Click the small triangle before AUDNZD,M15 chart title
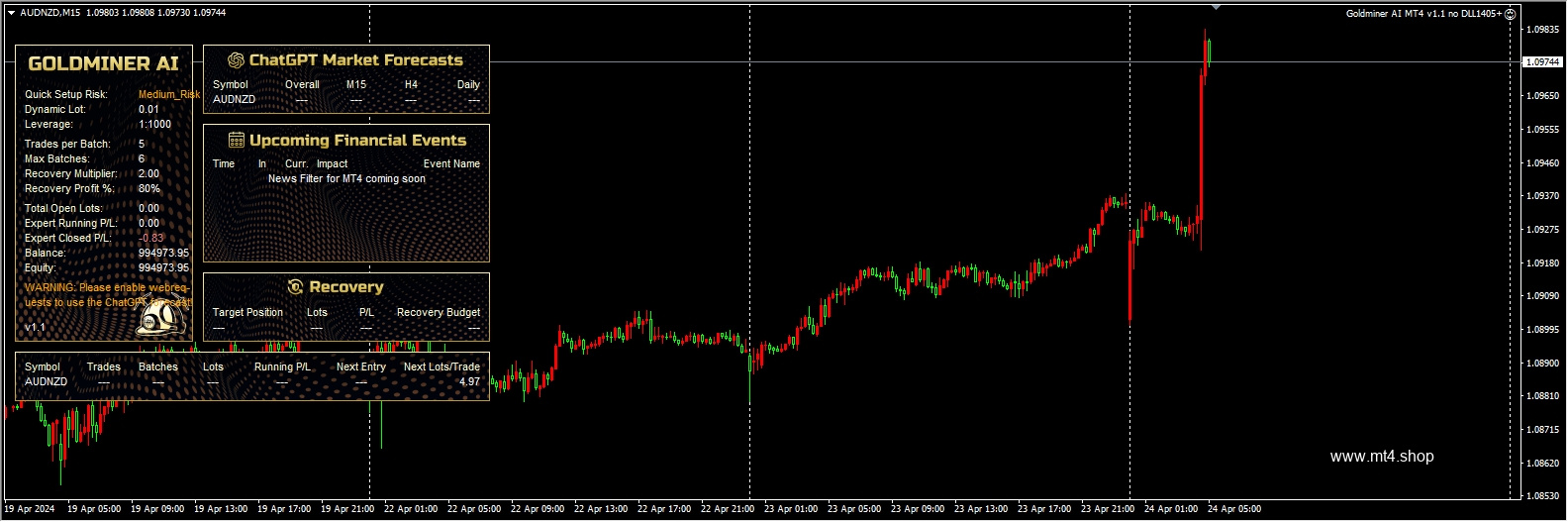 [12, 13]
